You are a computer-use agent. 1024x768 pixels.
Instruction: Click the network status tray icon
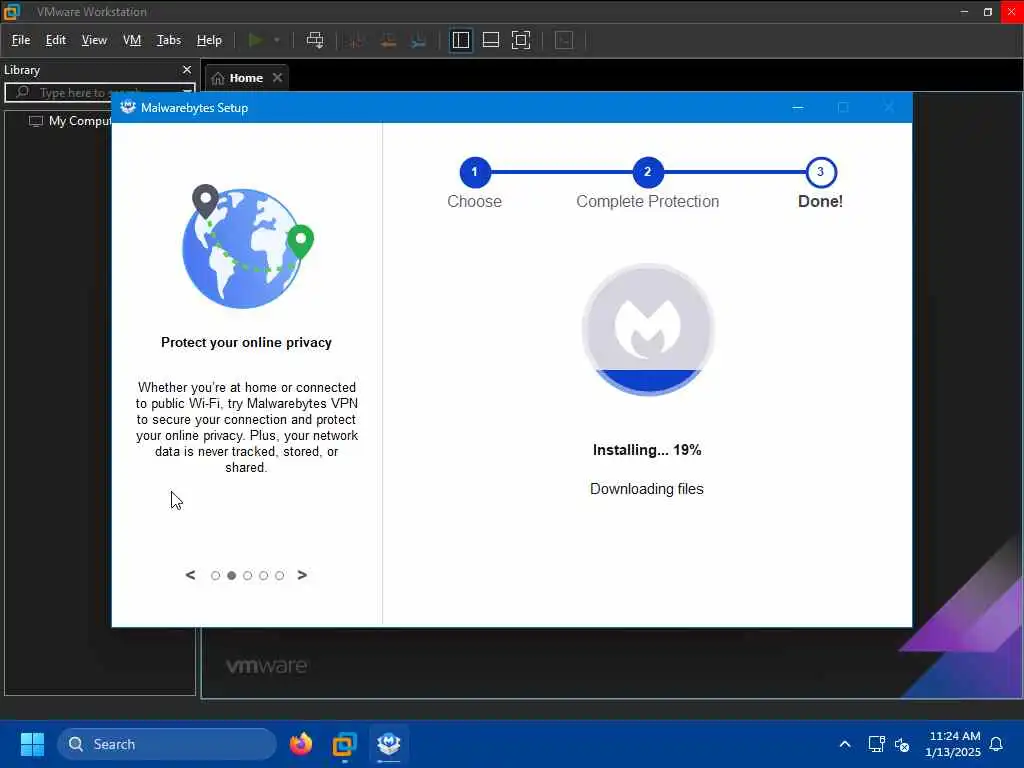pos(876,744)
